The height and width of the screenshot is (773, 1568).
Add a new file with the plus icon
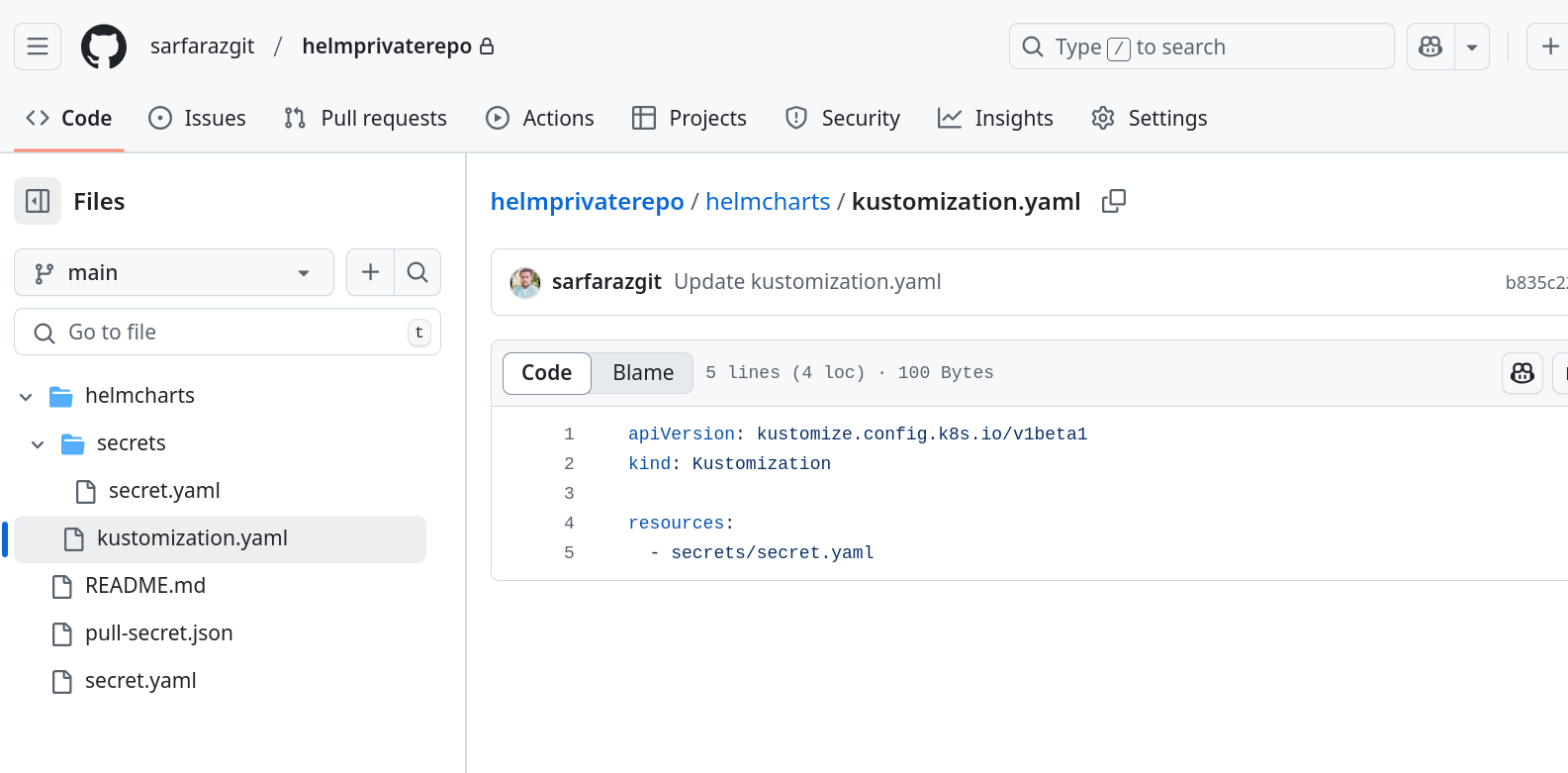point(370,272)
